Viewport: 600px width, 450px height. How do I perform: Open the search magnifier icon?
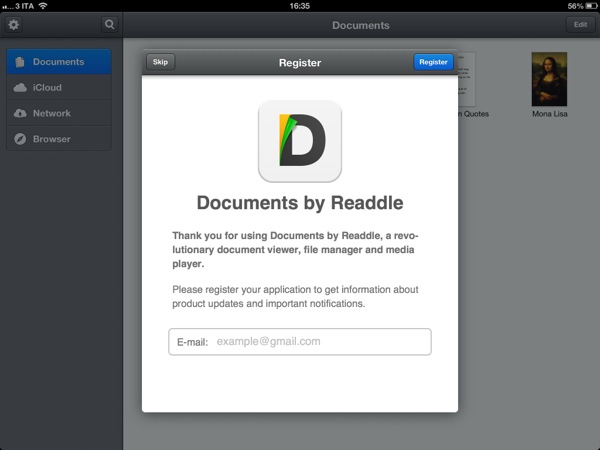pos(109,25)
